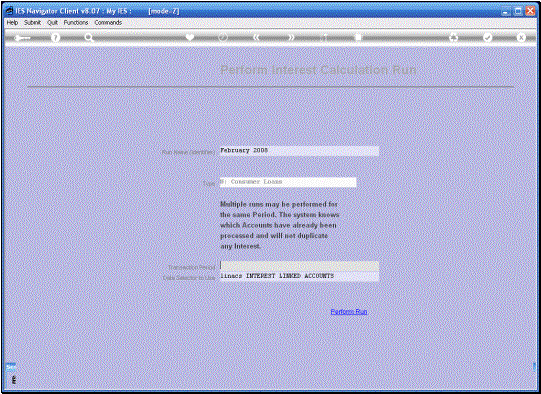
Task: Click the Run Name field with February 2008
Action: pos(299,151)
